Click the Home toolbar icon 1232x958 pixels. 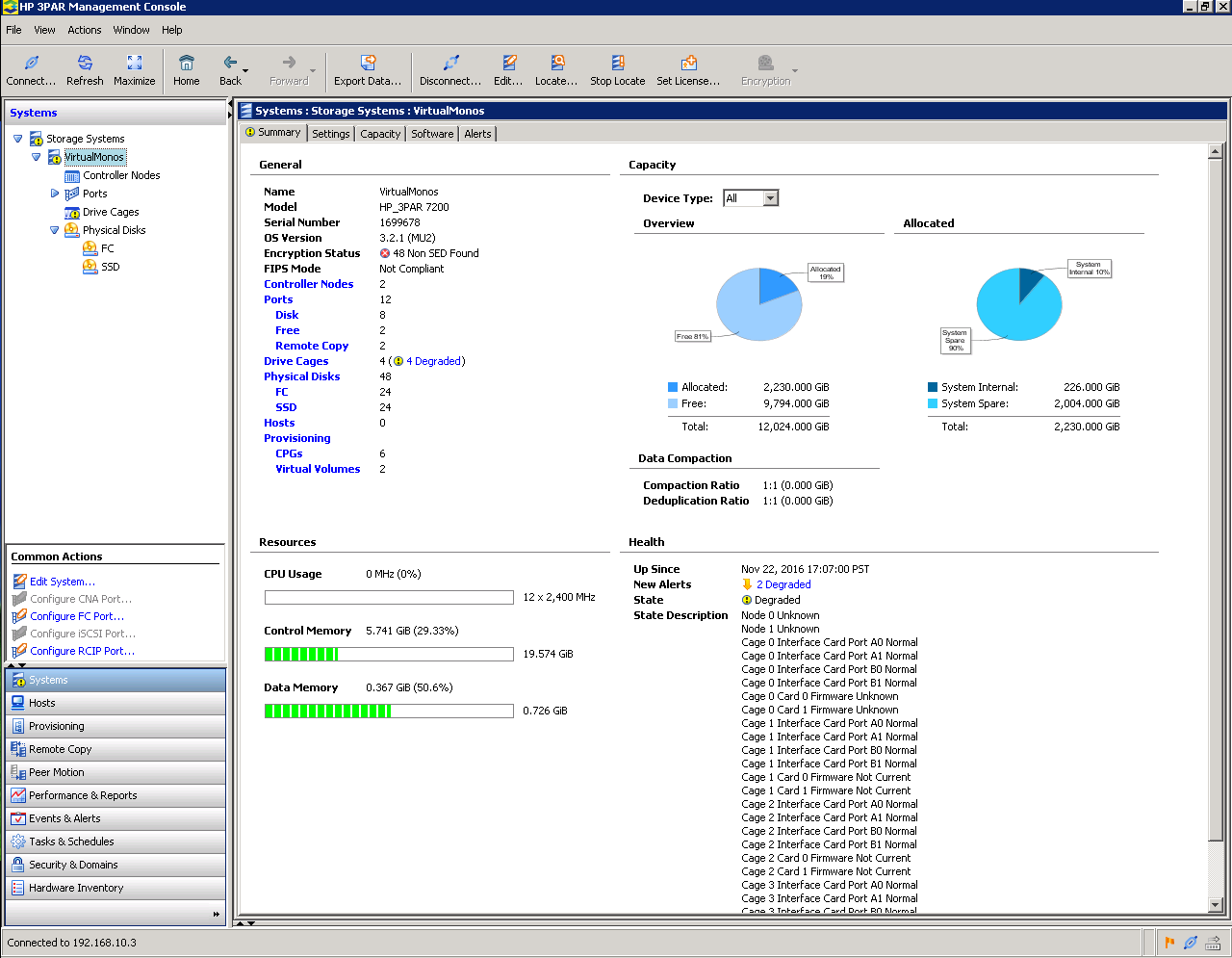coord(186,70)
